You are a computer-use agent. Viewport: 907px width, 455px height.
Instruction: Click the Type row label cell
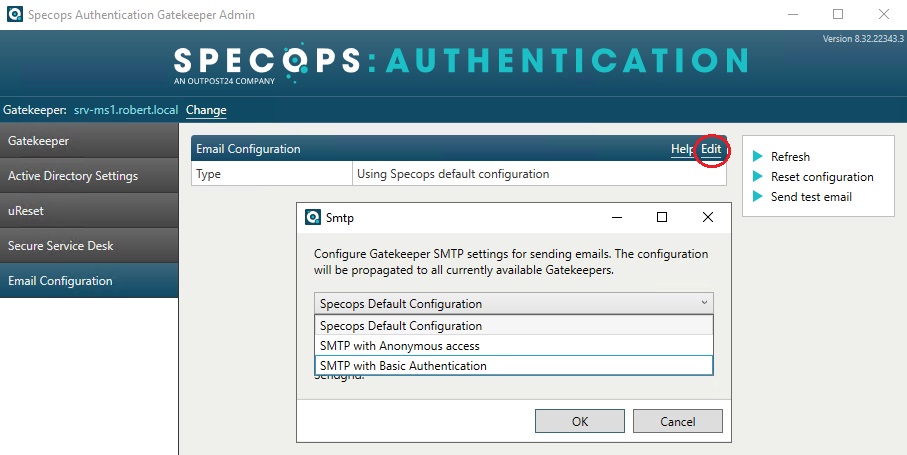click(272, 174)
